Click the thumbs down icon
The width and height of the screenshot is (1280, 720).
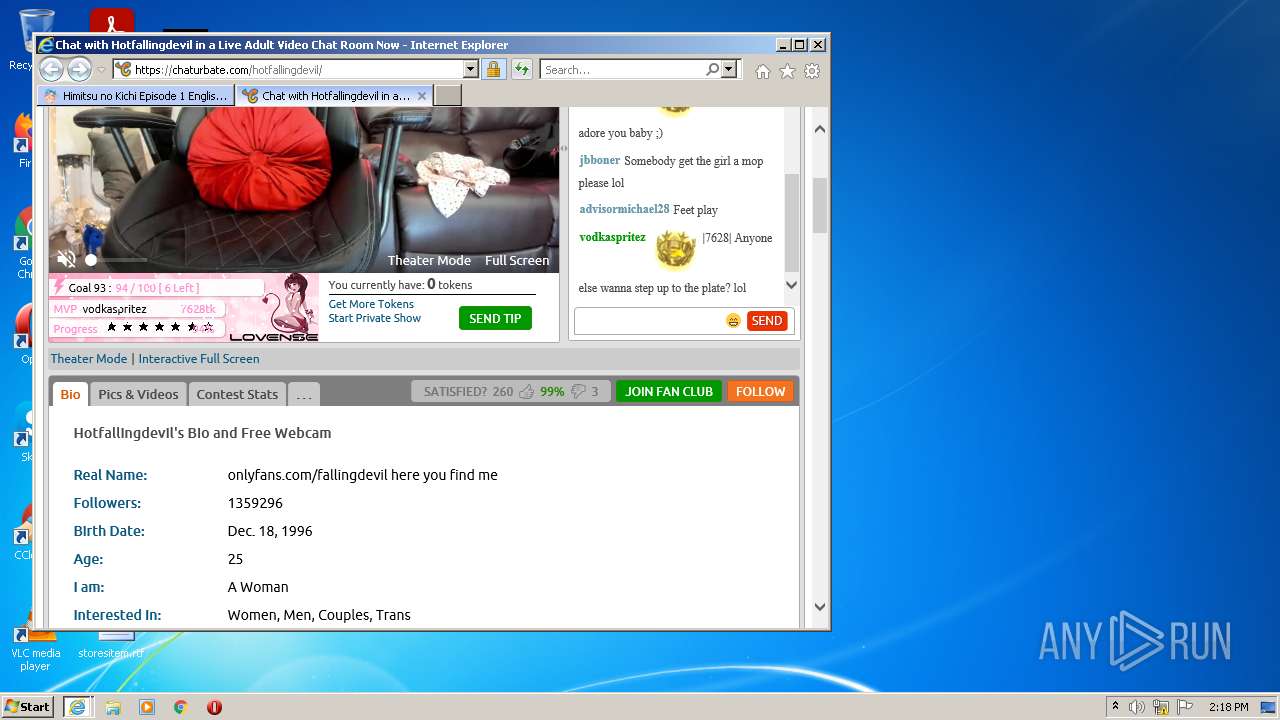pos(578,392)
